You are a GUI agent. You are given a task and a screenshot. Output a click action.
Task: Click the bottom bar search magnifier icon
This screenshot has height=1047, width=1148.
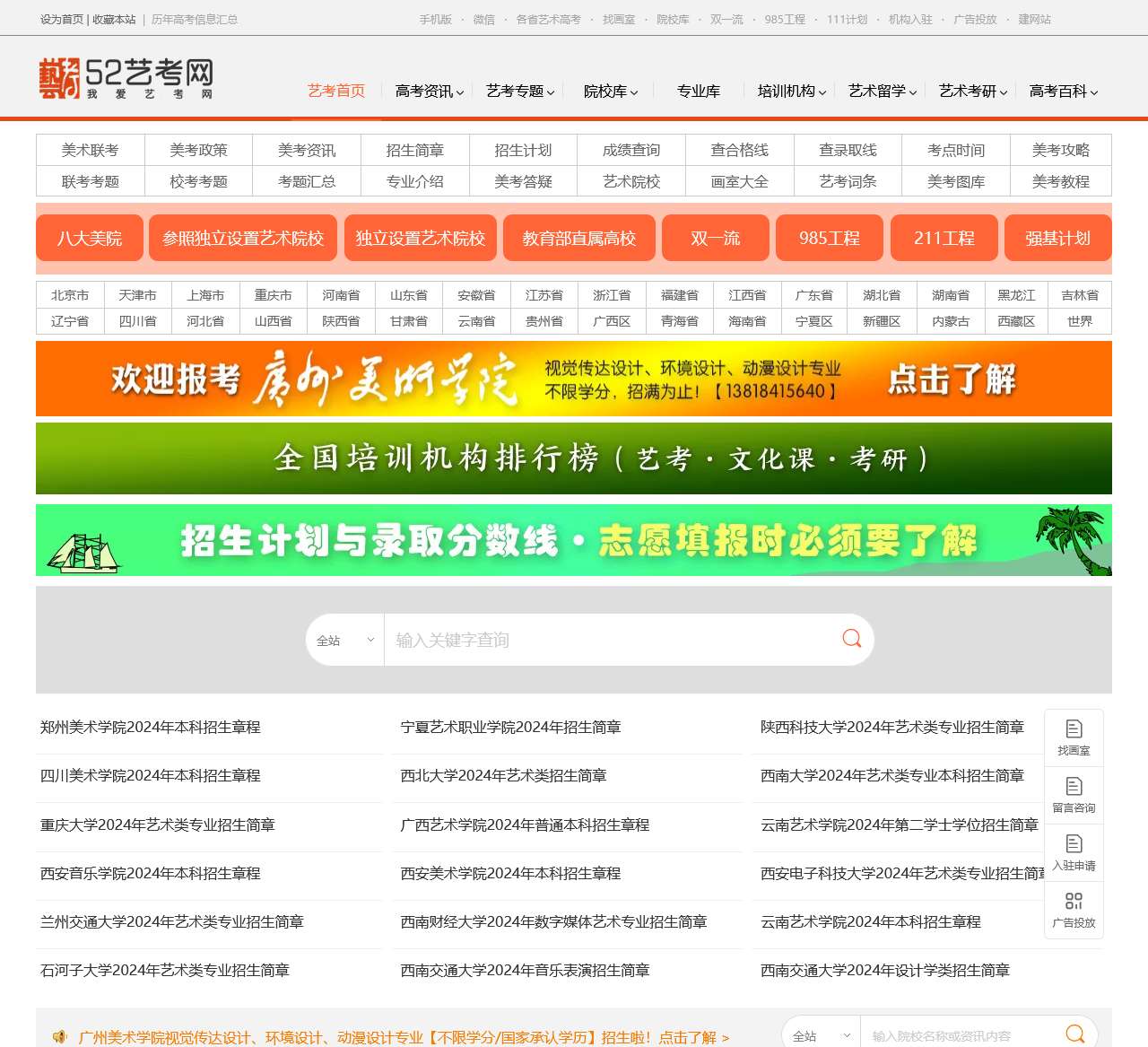pos(1074,1034)
